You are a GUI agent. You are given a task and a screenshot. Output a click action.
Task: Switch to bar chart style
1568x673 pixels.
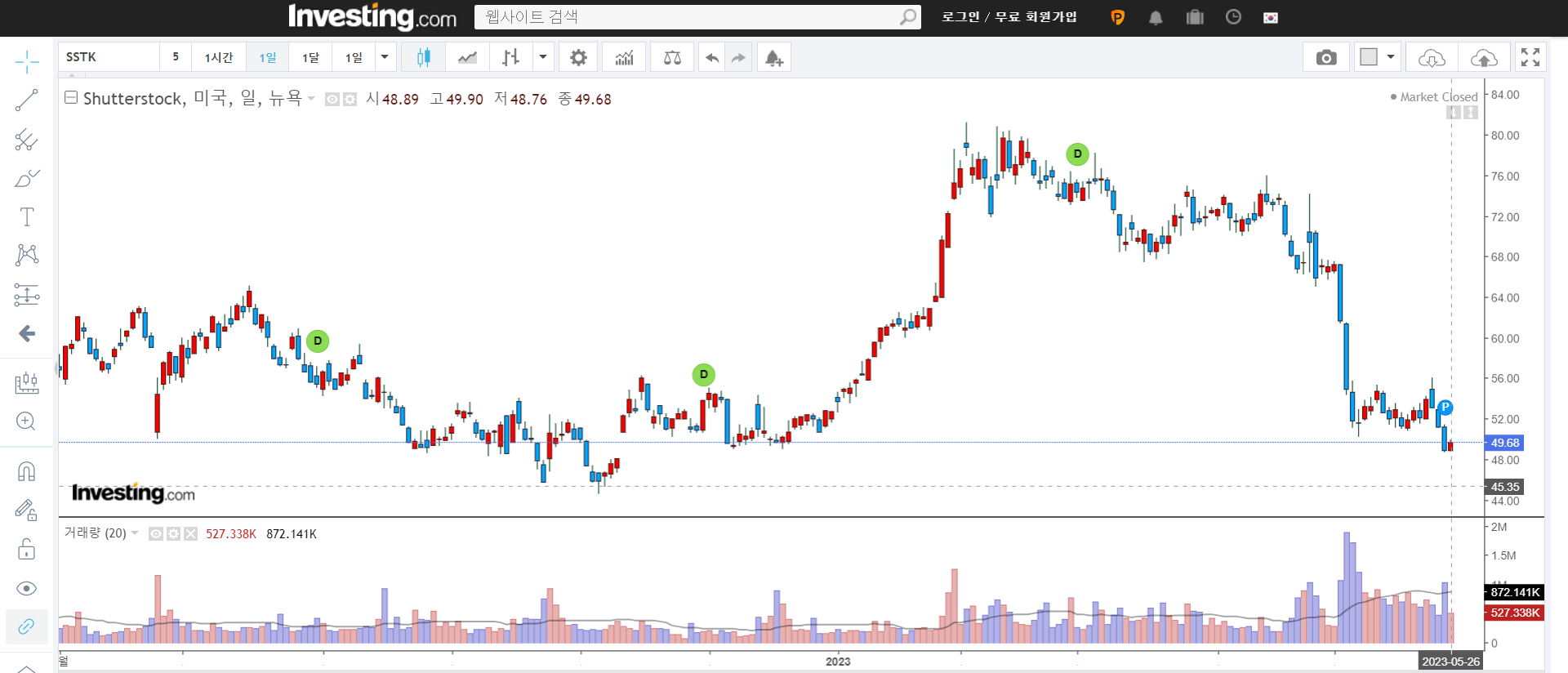click(x=511, y=57)
